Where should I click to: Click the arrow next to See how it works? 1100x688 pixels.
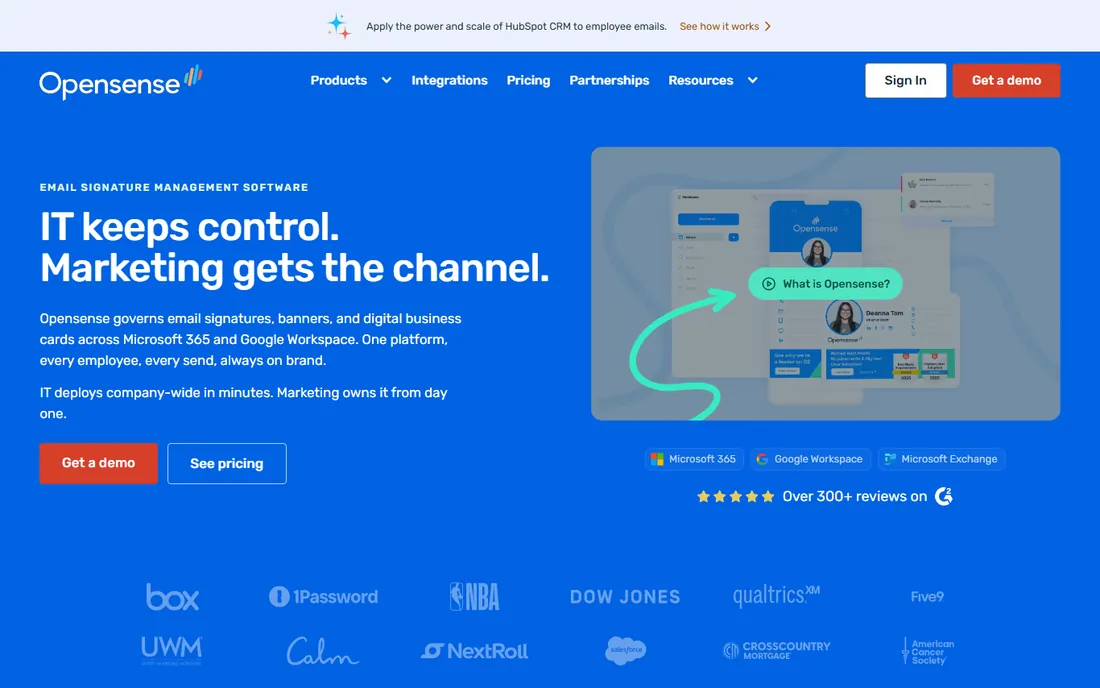pos(767,27)
